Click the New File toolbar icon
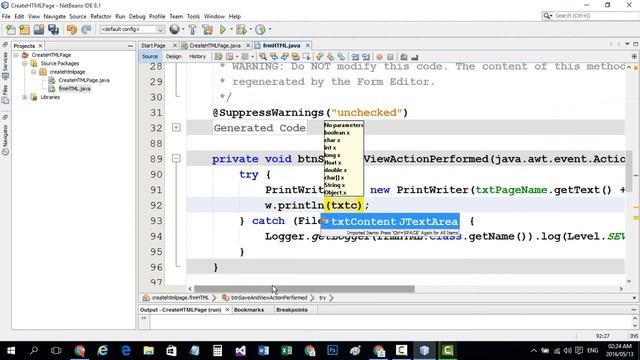640x360 pixels. click(11, 29)
